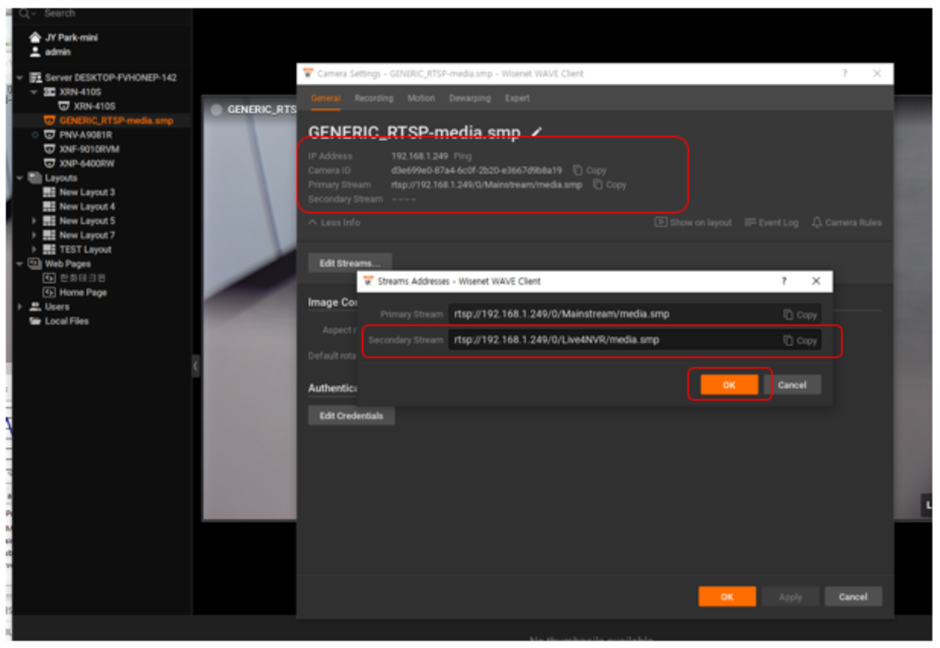
Task: Go to the Dewarping tab
Action: [469, 99]
